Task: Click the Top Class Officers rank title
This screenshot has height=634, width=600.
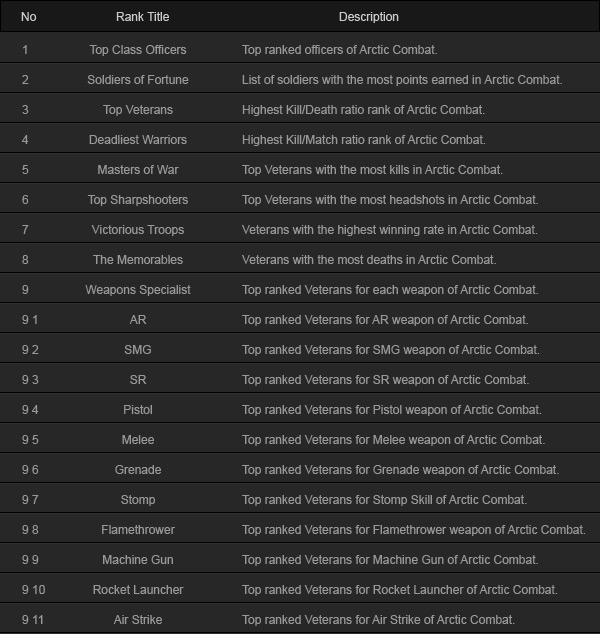Action: click(138, 50)
